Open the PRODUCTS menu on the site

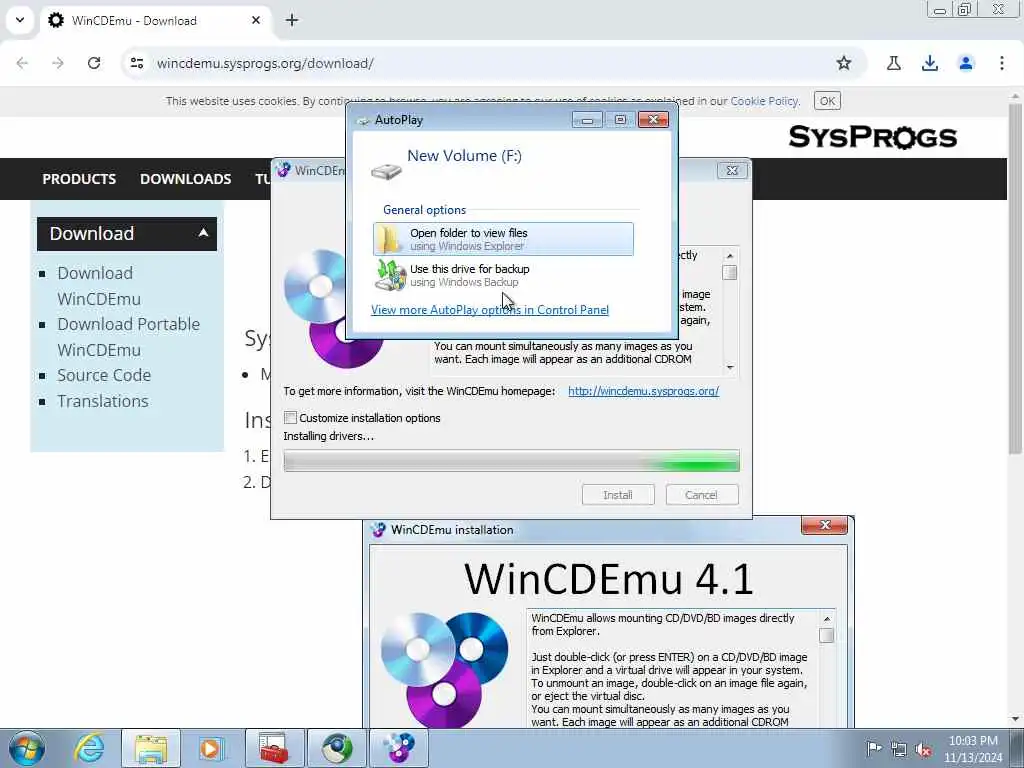point(79,178)
